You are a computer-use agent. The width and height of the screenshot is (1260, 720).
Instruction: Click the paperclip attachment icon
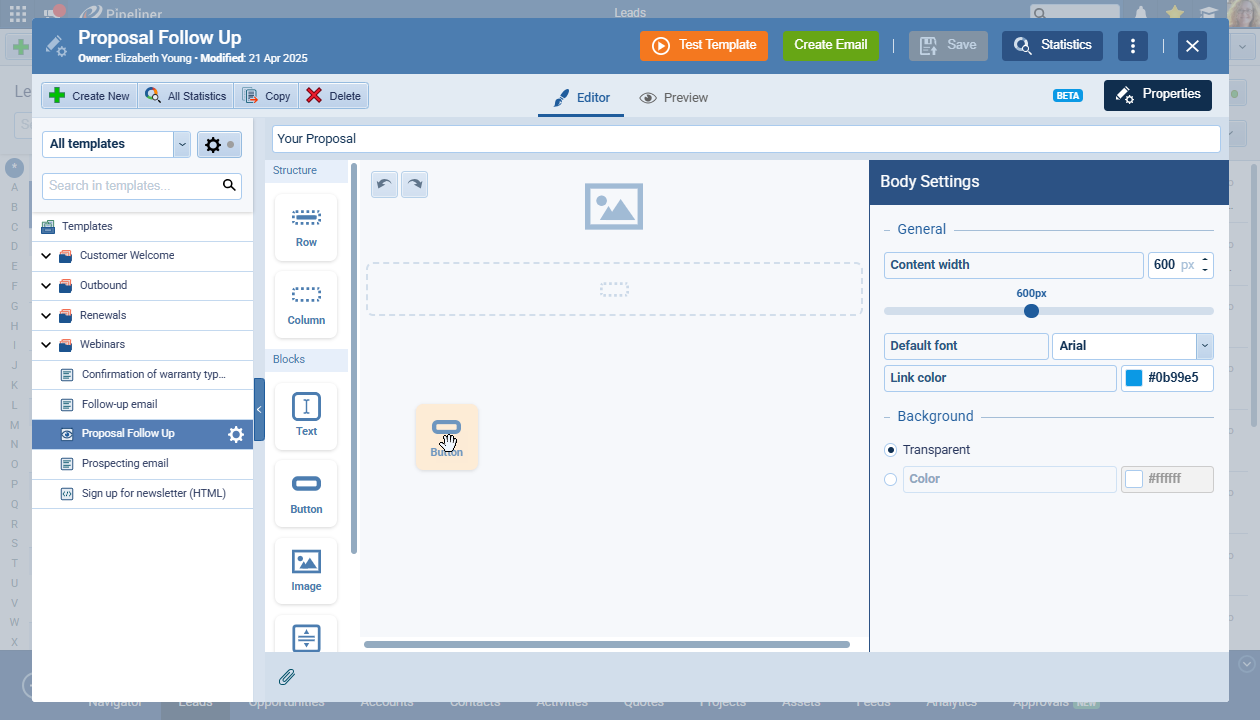(x=287, y=677)
